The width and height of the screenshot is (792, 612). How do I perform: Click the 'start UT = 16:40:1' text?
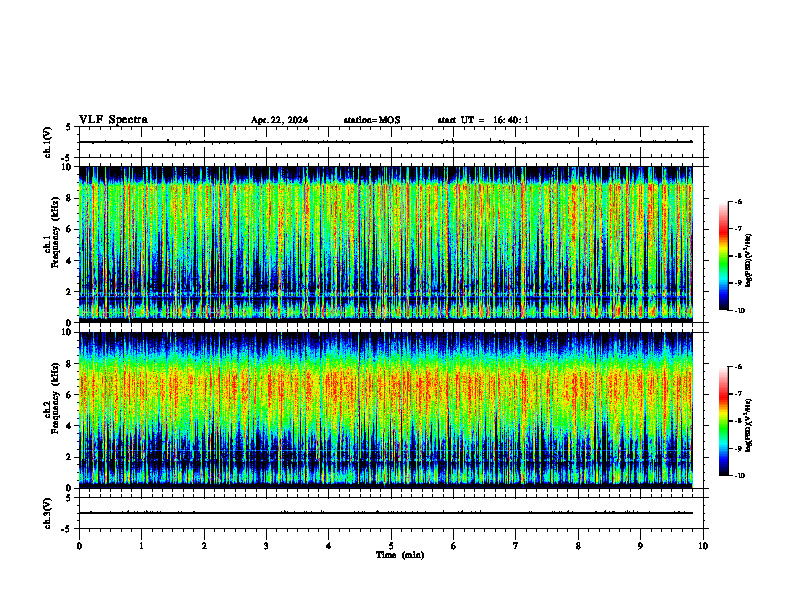click(483, 120)
